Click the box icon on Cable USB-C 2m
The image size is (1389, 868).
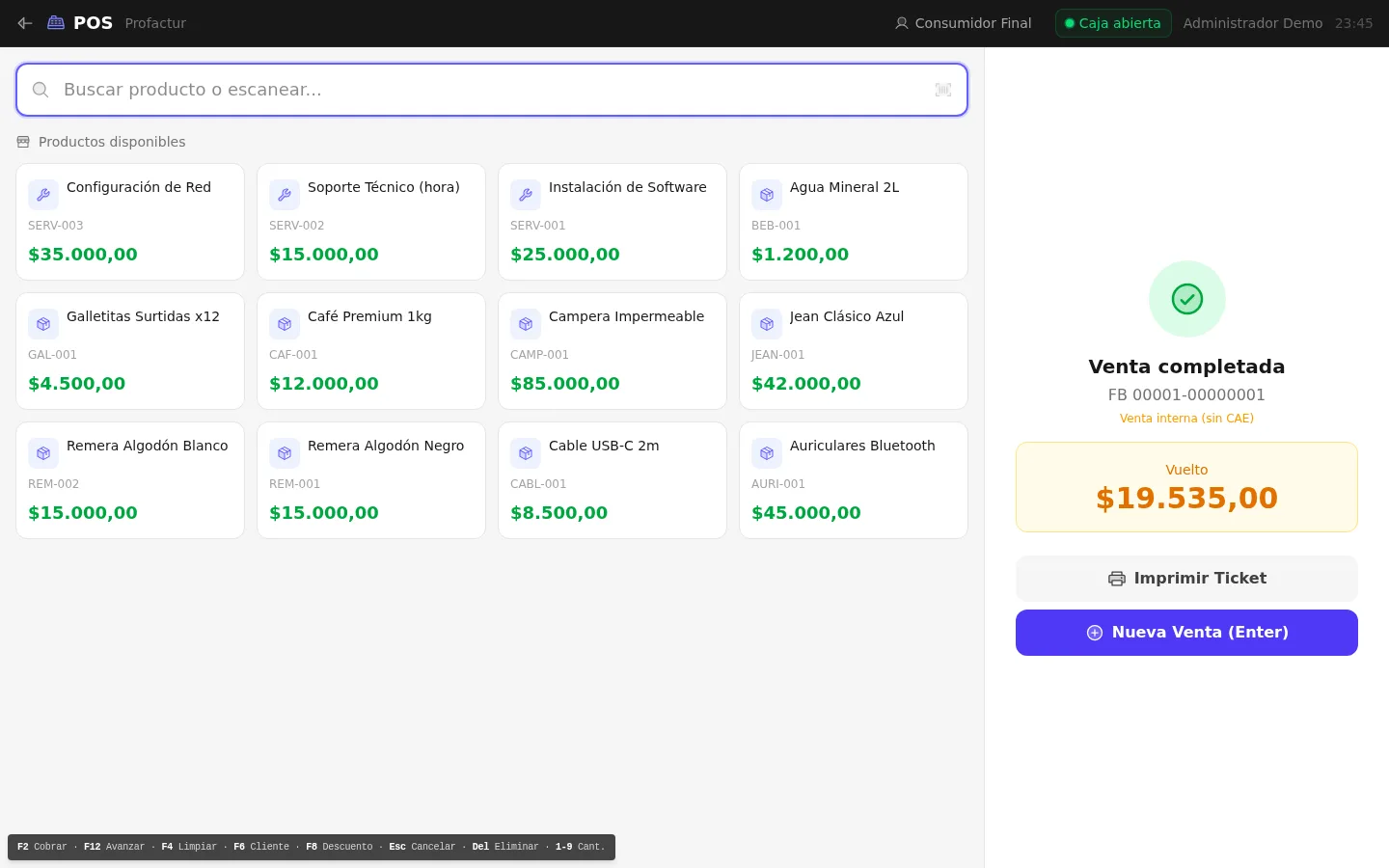click(526, 453)
